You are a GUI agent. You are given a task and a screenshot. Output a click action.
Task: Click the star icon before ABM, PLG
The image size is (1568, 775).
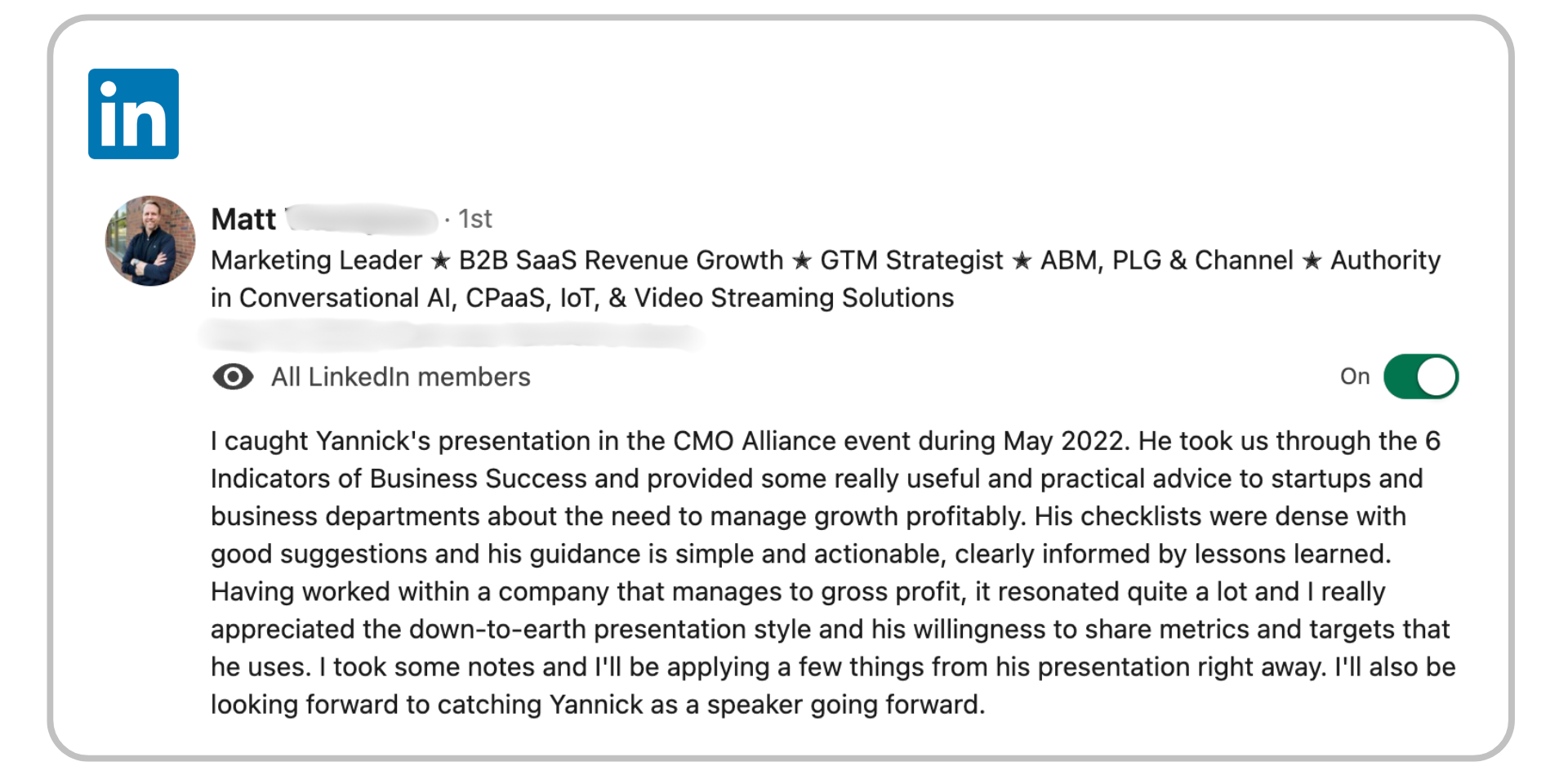click(x=1022, y=261)
